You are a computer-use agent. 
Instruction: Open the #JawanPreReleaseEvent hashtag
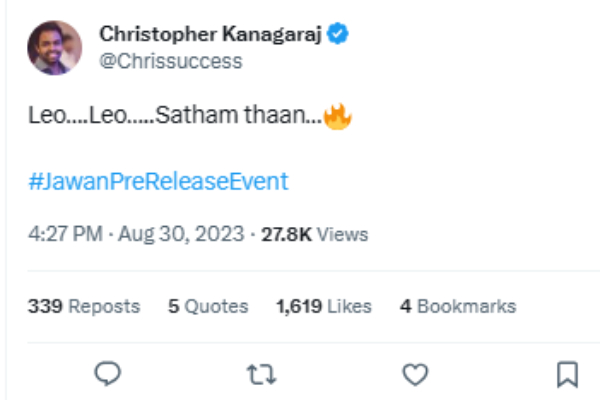pyautogui.click(x=158, y=182)
